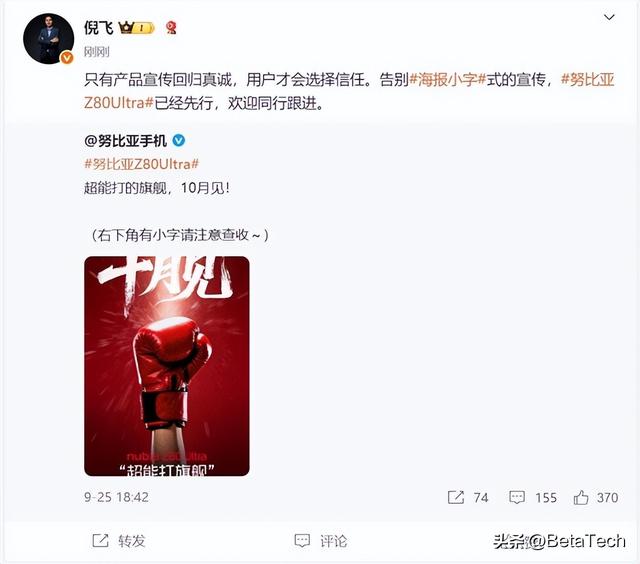Open the red boxing glove poster image
This screenshot has height=564, width=640.
pyautogui.click(x=167, y=366)
